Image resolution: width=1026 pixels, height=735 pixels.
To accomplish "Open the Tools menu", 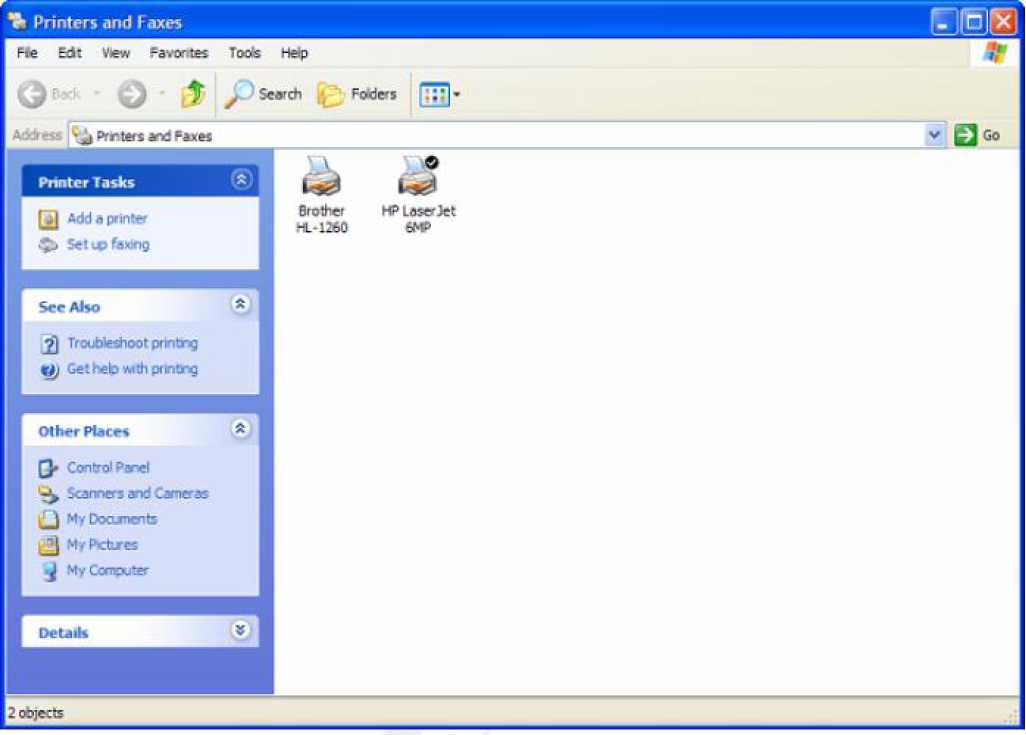I will tap(244, 53).
